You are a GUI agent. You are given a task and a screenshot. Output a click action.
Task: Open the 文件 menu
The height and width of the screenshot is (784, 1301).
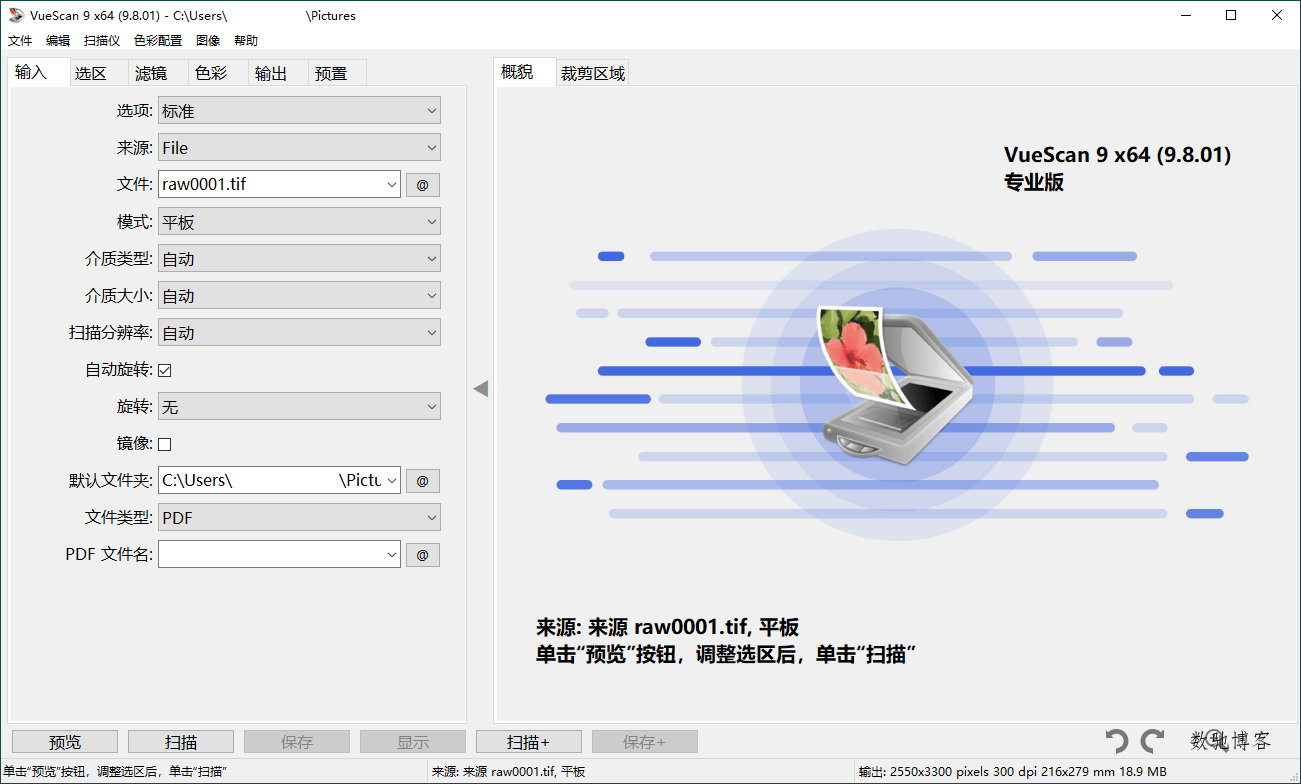[x=20, y=41]
